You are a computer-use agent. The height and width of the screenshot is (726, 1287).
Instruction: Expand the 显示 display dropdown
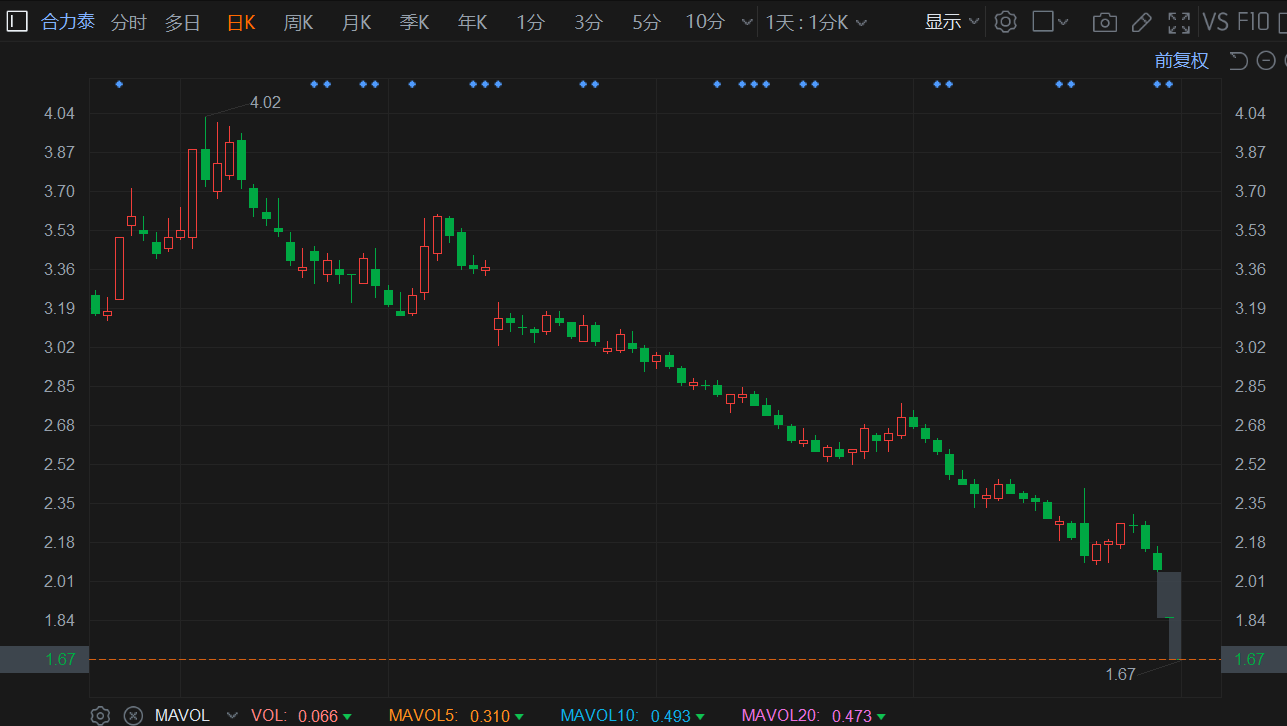pyautogui.click(x=952, y=22)
